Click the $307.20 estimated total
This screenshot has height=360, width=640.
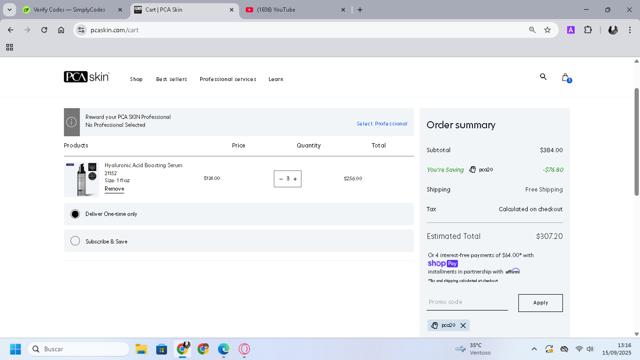pyautogui.click(x=549, y=236)
